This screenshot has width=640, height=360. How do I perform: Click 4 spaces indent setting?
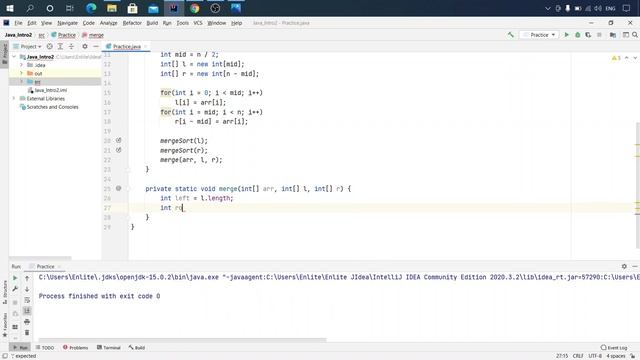tap(616, 356)
